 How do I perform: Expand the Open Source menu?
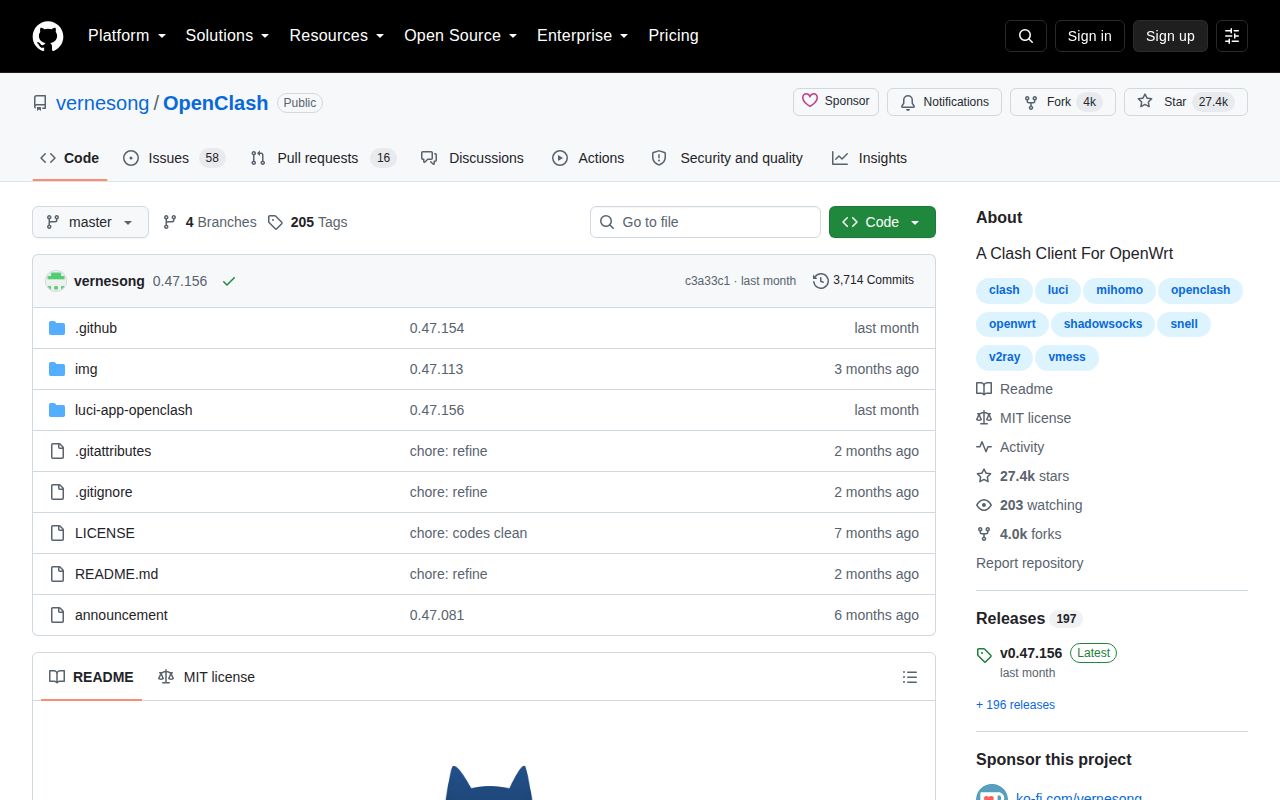460,36
